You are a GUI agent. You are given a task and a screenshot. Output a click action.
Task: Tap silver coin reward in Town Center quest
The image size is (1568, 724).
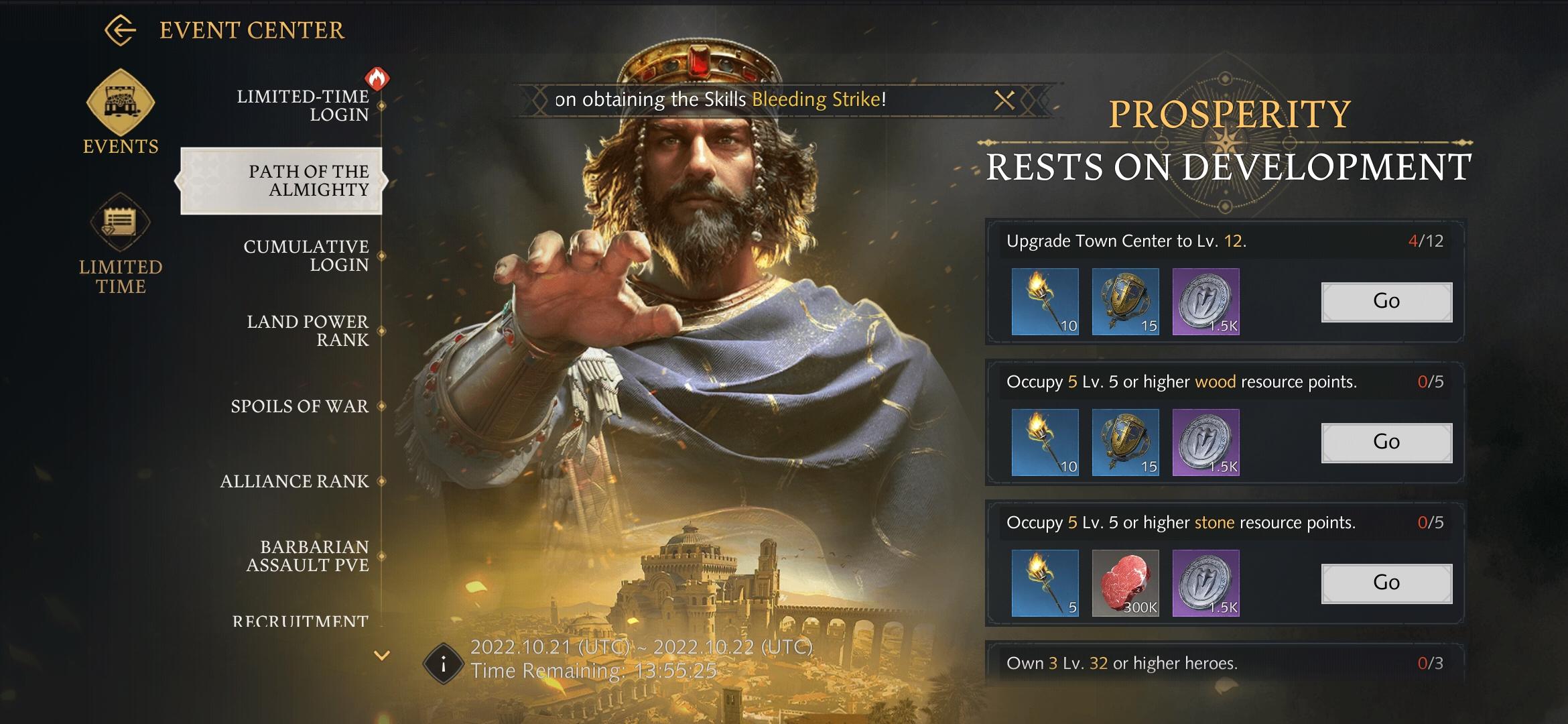(x=1206, y=302)
